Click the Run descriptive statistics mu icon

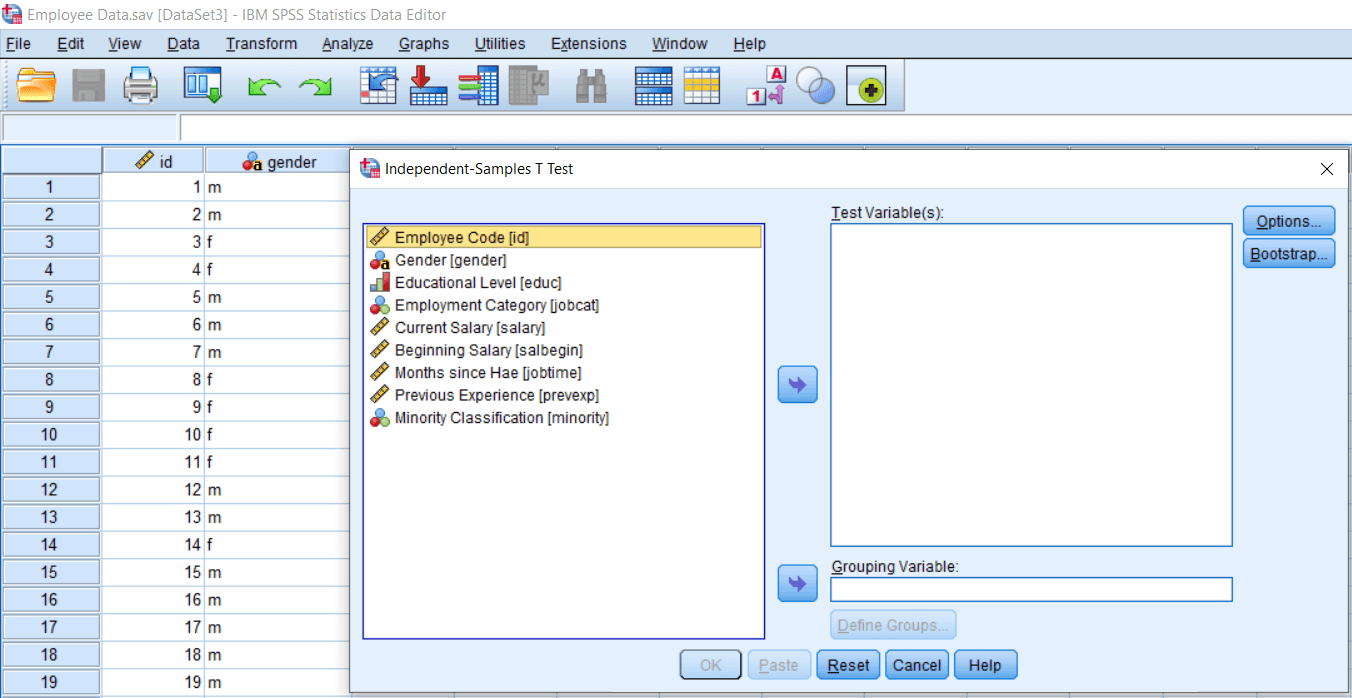click(x=528, y=86)
